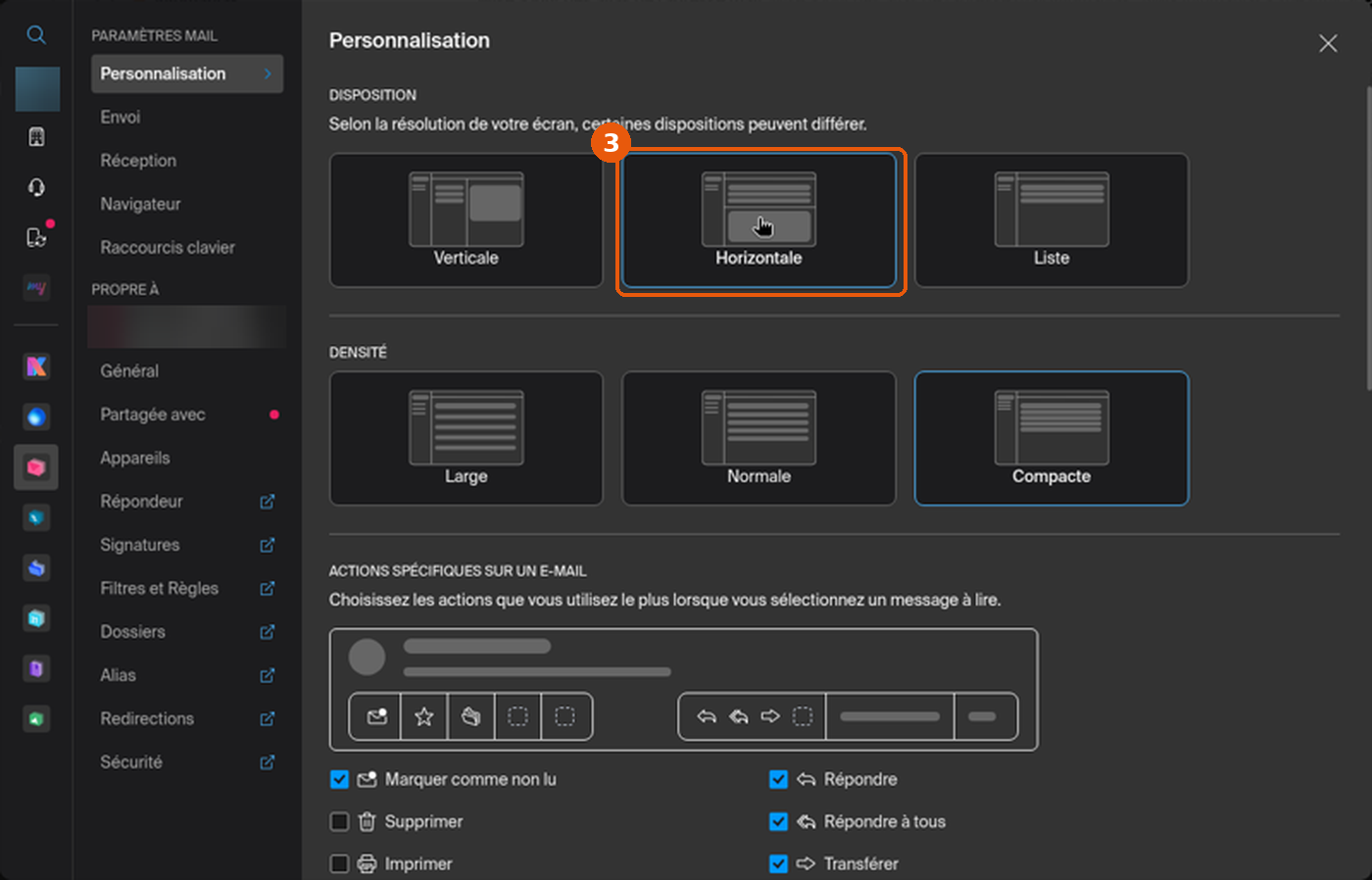Choose the Large density option

tap(466, 438)
